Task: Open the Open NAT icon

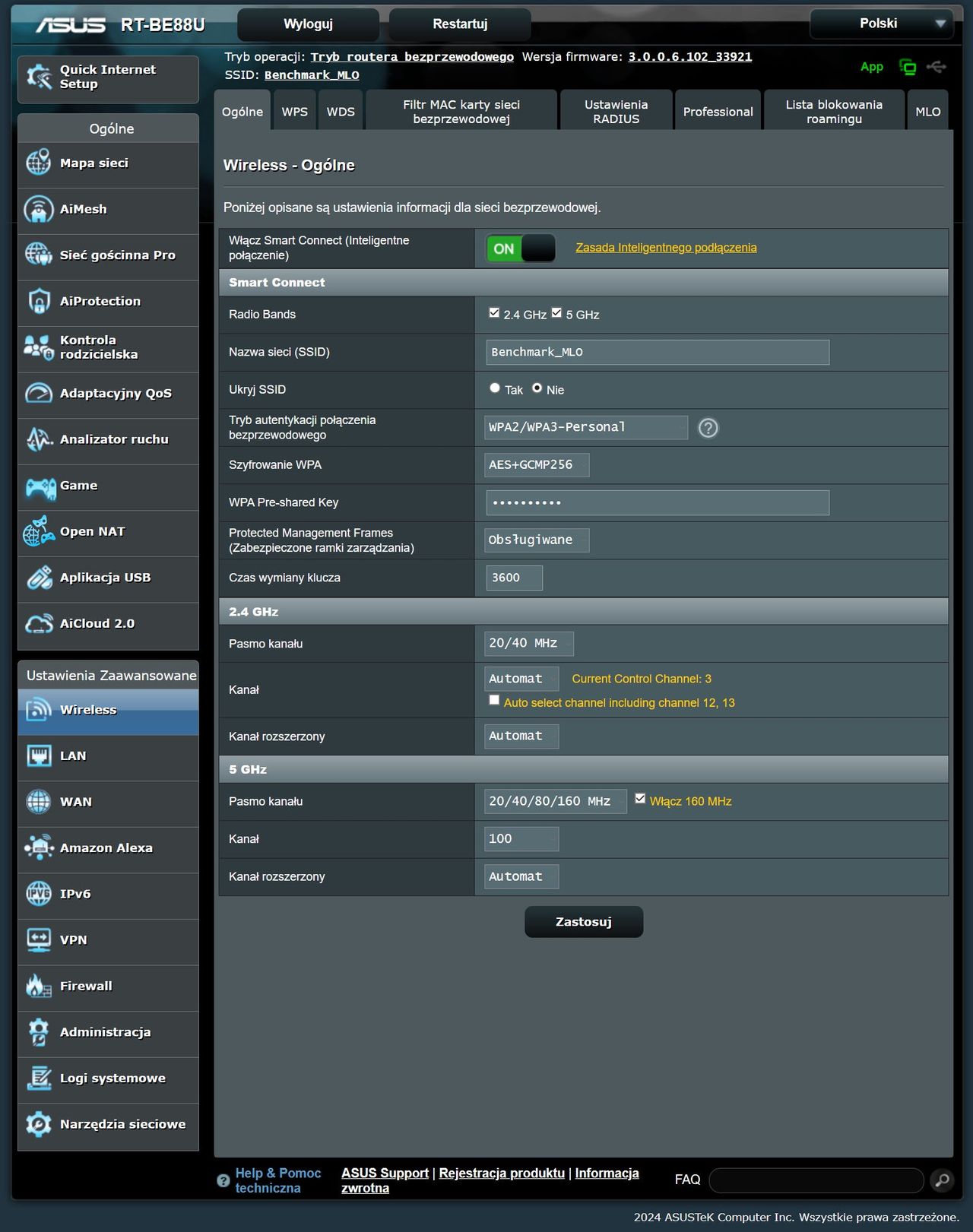Action: tap(38, 531)
